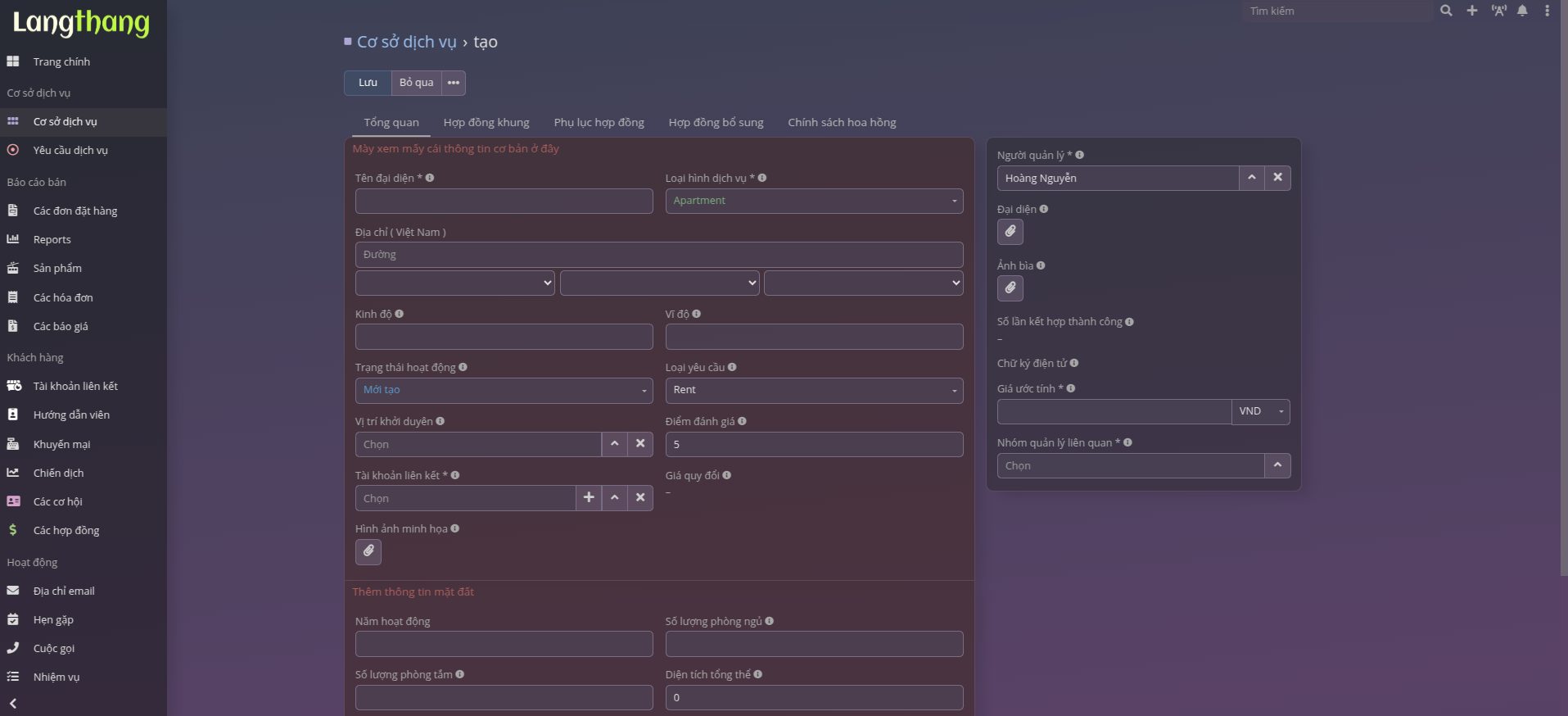
Task: Click the search magnifier icon in top bar
Action: tap(1446, 11)
